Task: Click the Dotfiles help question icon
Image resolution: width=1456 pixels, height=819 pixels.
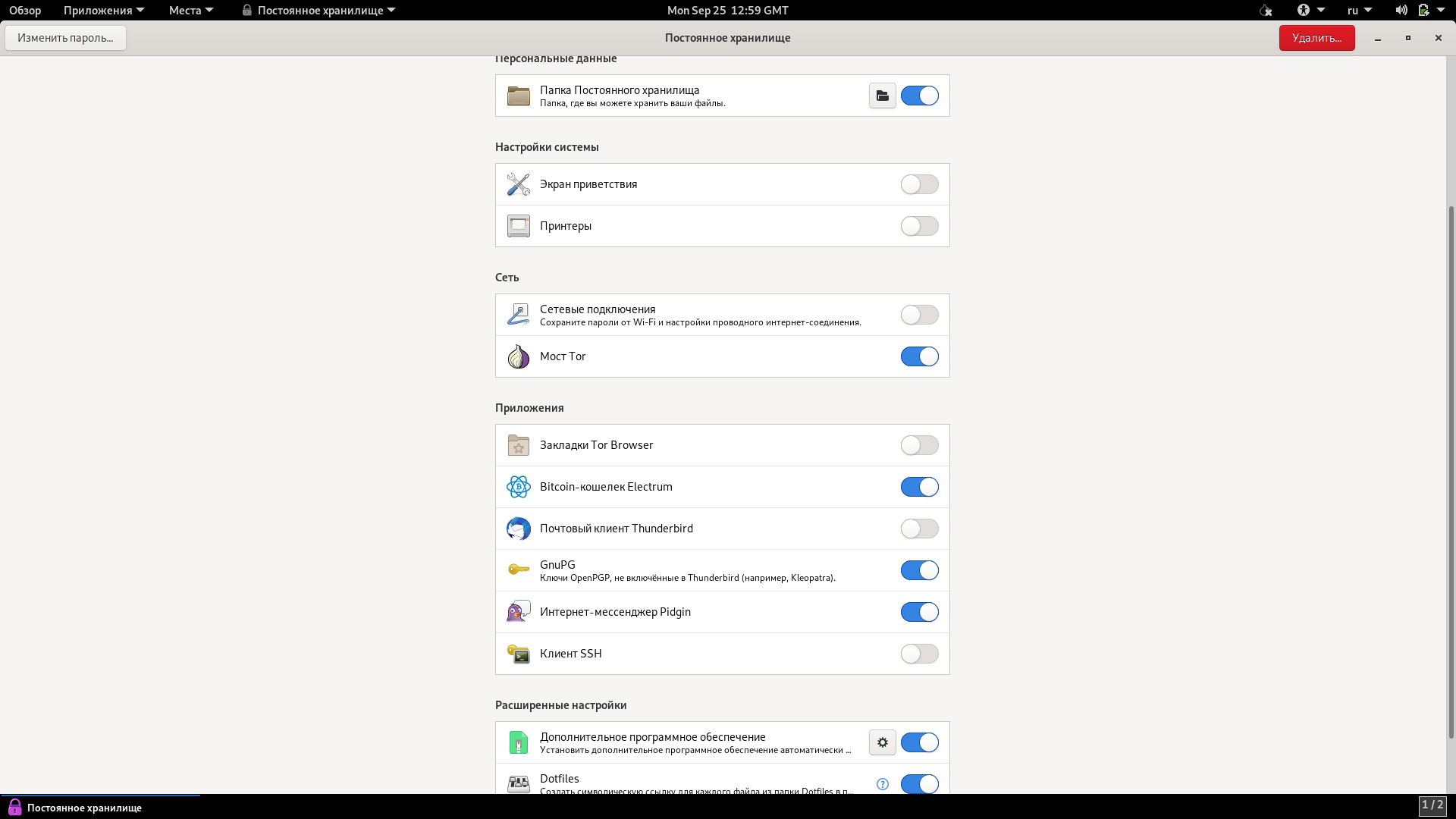Action: click(882, 784)
